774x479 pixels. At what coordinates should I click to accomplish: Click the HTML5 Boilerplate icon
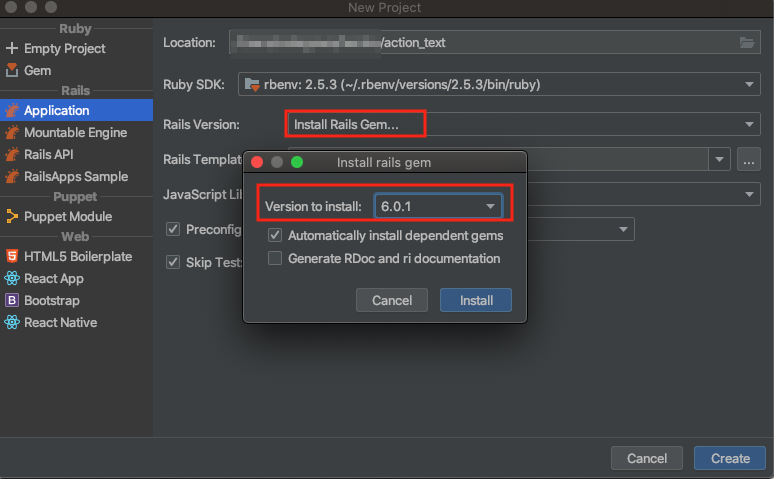(12, 256)
